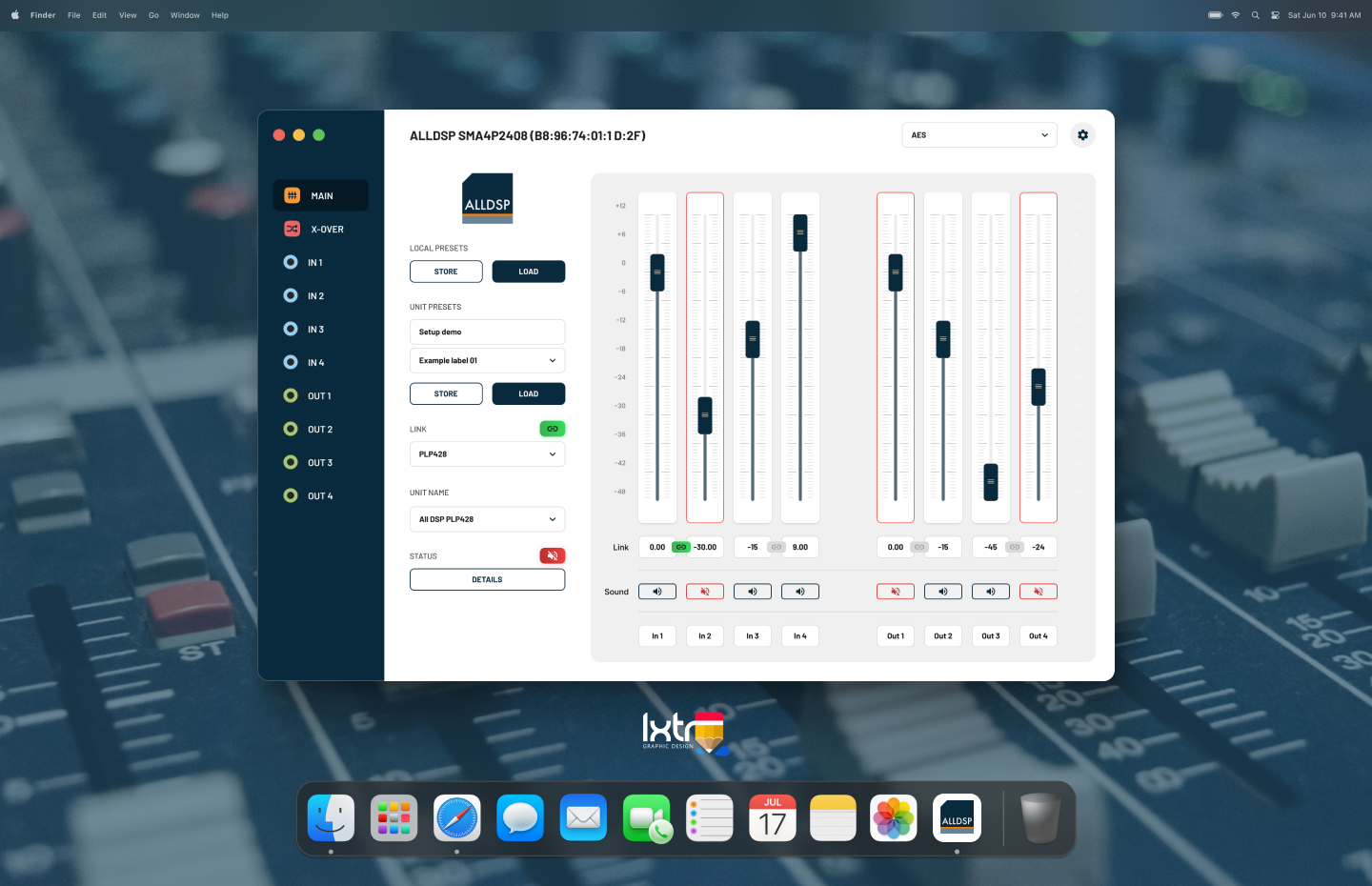Grab the Out 4 fader handle
The width and height of the screenshot is (1372, 886).
[1039, 387]
